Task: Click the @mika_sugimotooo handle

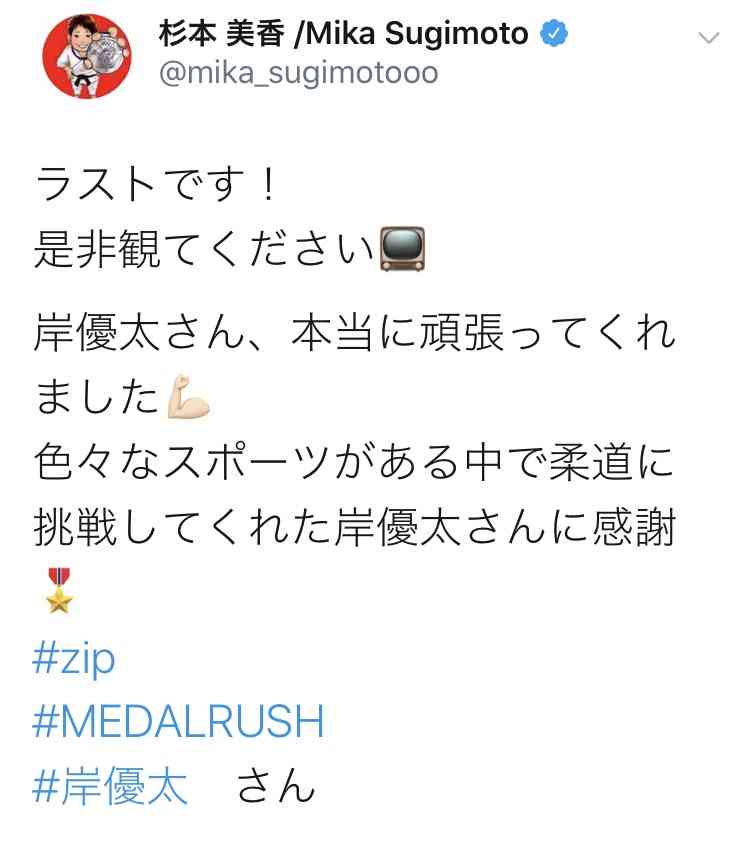Action: 298,73
